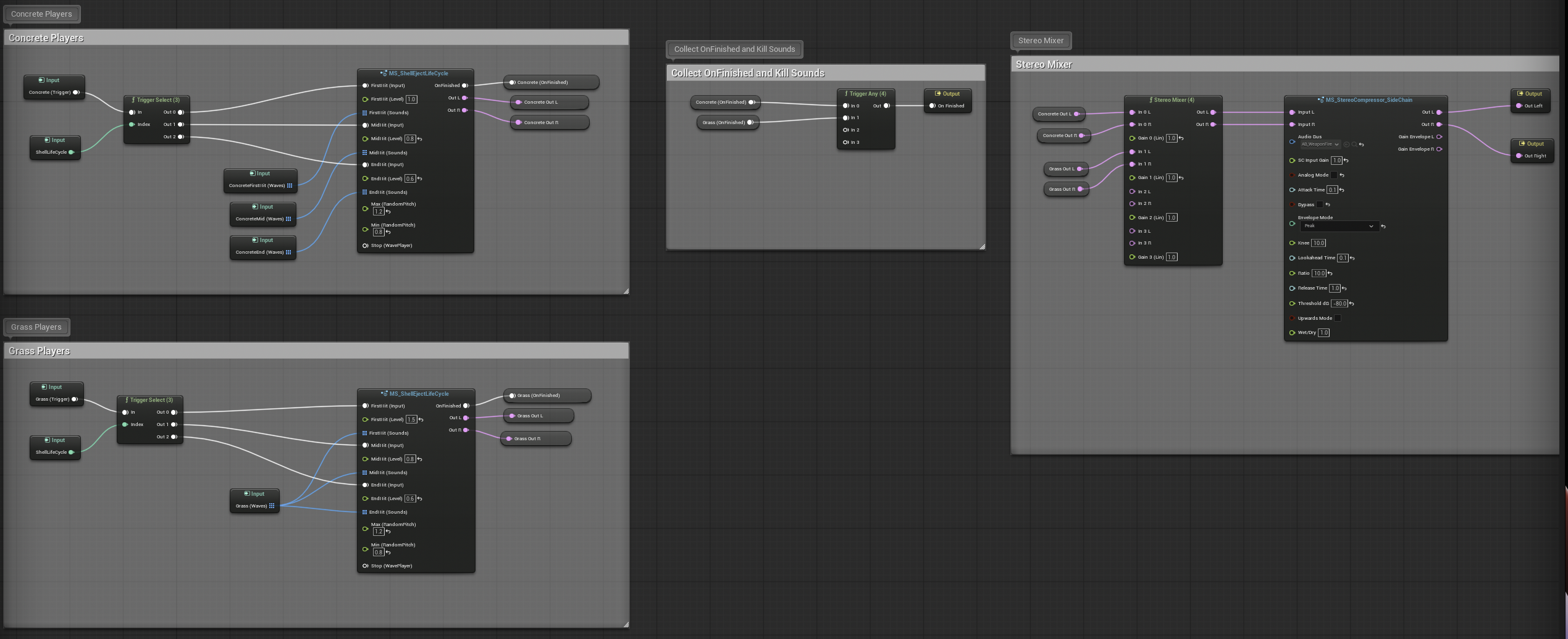Image resolution: width=1568 pixels, height=639 pixels.
Task: Select Trigger Select (3) title in Grass Players
Action: [151, 400]
